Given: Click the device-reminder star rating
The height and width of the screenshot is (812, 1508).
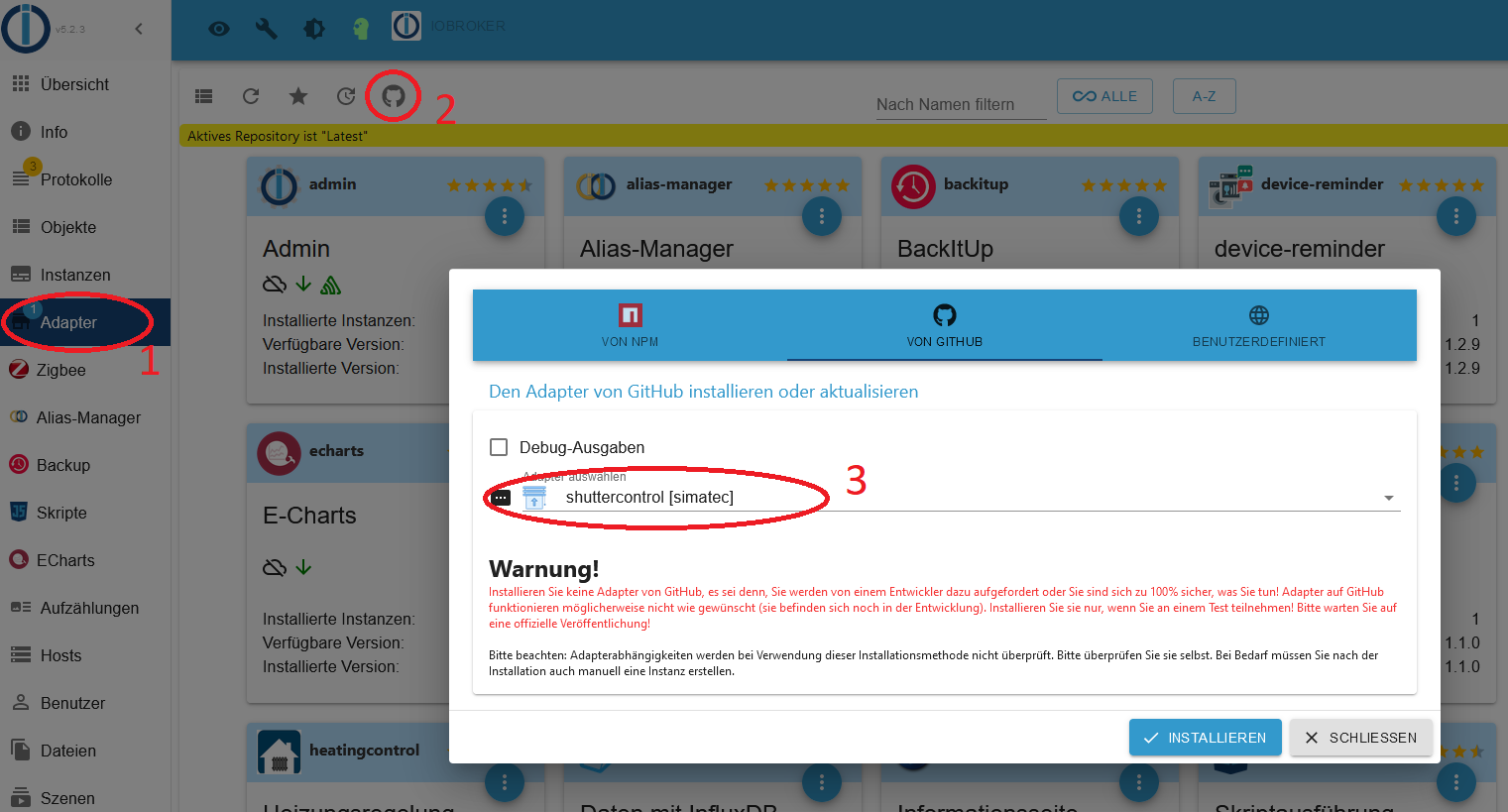Looking at the screenshot, I should [x=1441, y=185].
